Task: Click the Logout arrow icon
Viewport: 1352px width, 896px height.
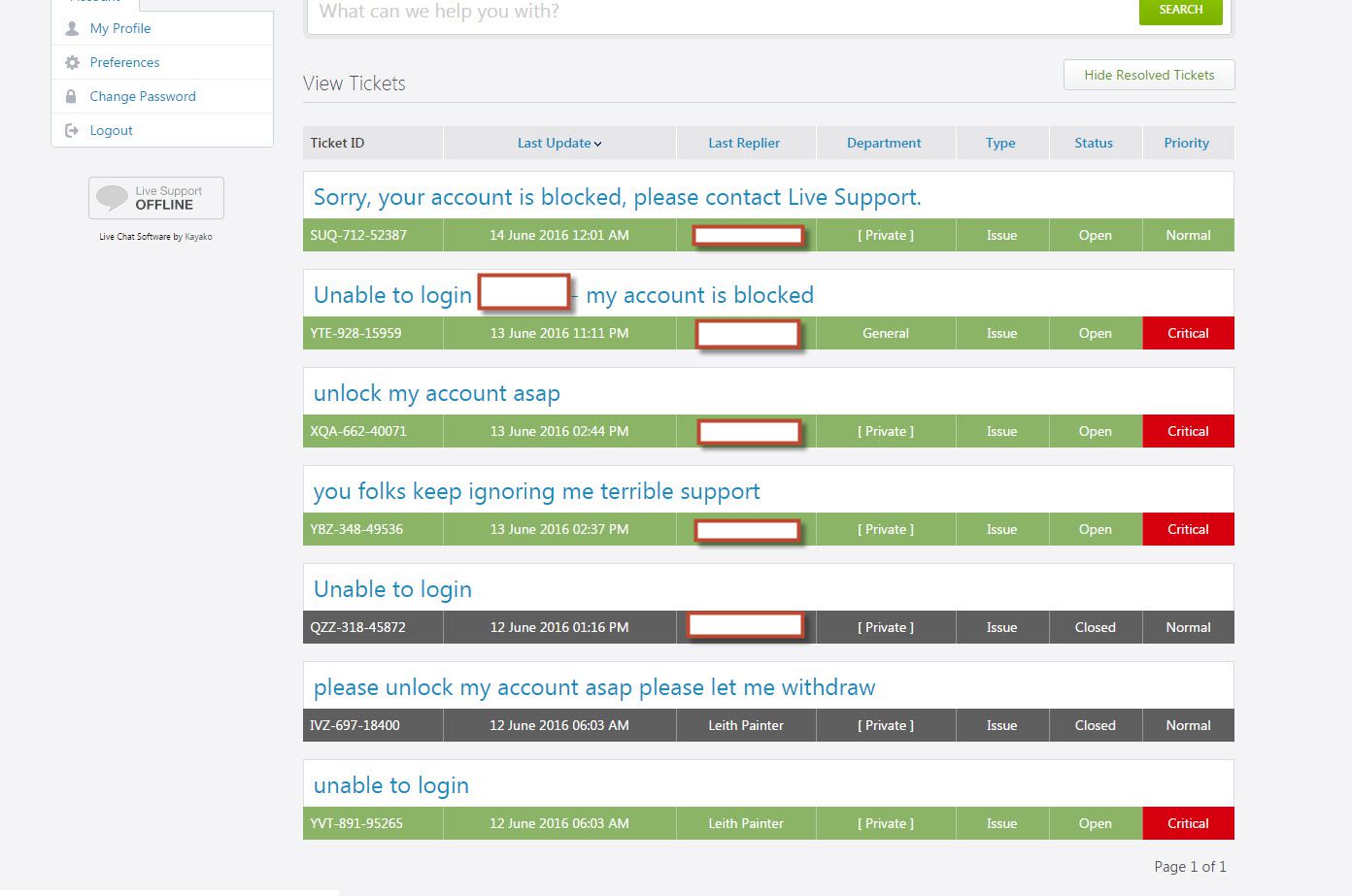Action: pos(72,131)
